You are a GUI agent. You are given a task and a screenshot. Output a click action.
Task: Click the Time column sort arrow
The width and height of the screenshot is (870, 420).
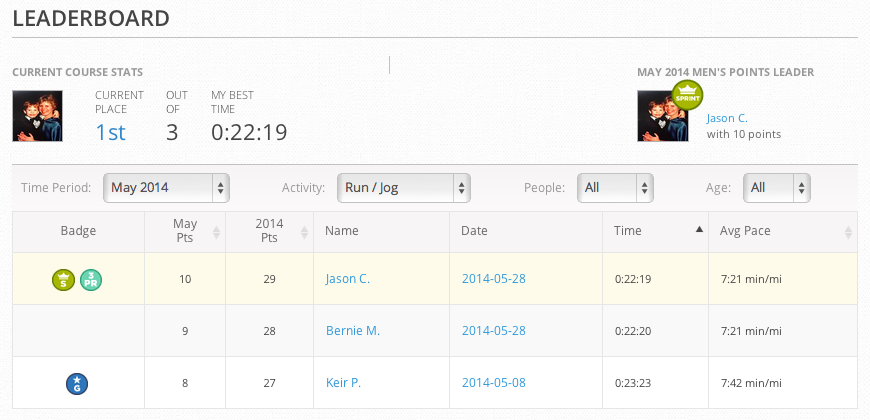click(x=699, y=230)
